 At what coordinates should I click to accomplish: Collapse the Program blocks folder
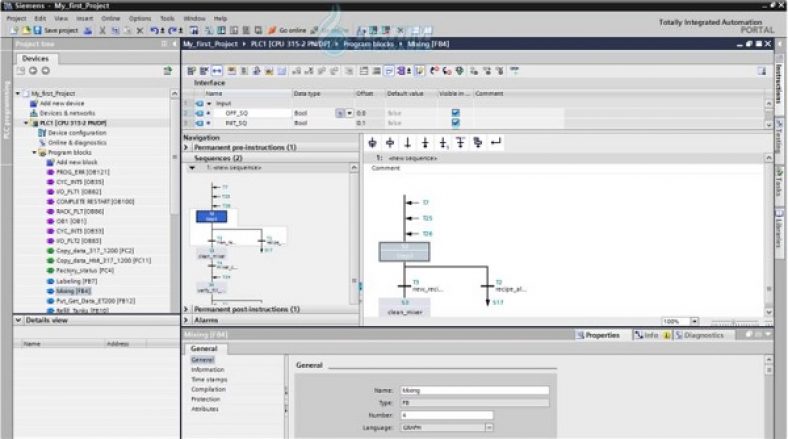34,153
